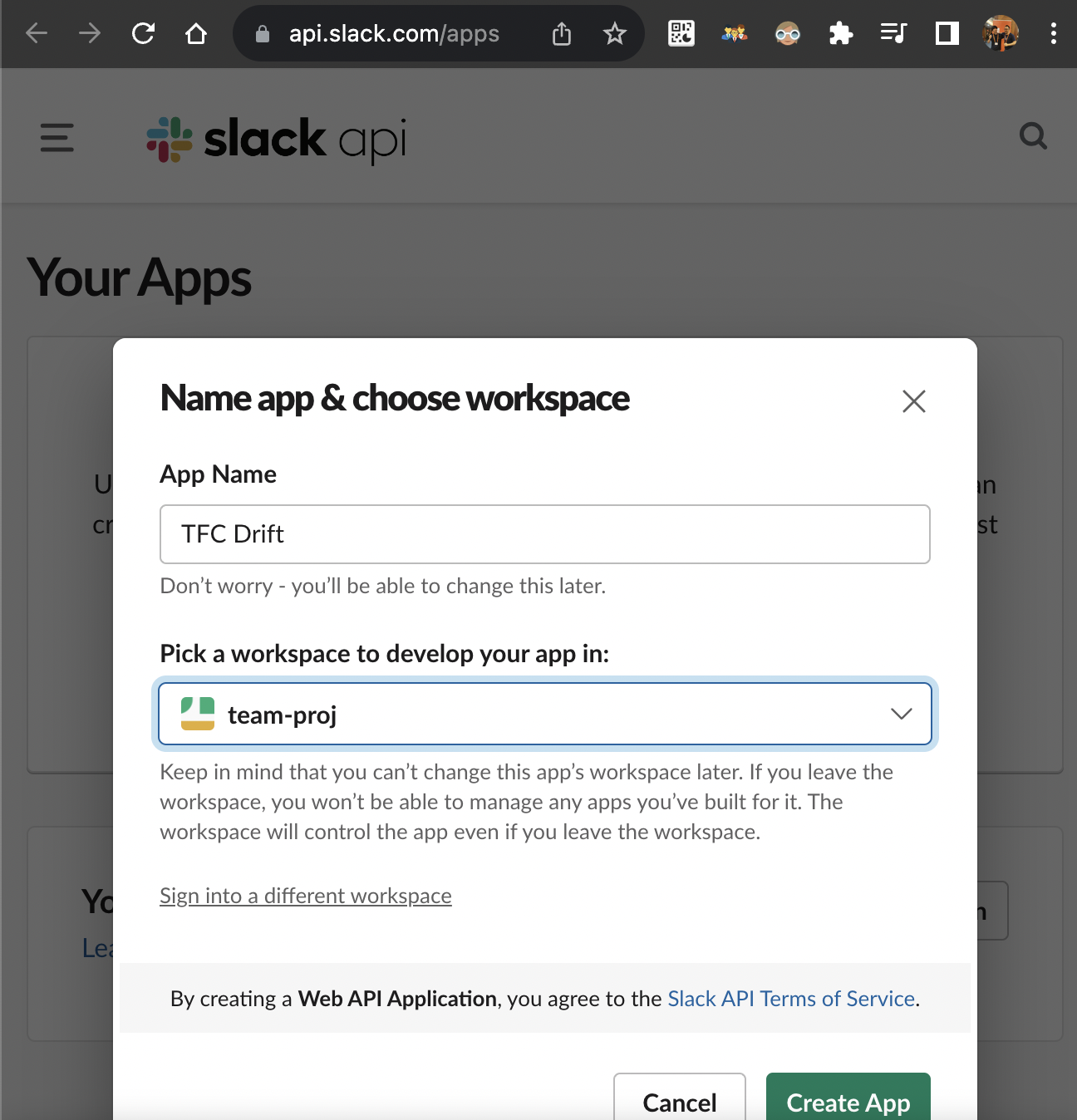Viewport: 1077px width, 1120px height.
Task: Open the QR code extension
Action: point(681,33)
